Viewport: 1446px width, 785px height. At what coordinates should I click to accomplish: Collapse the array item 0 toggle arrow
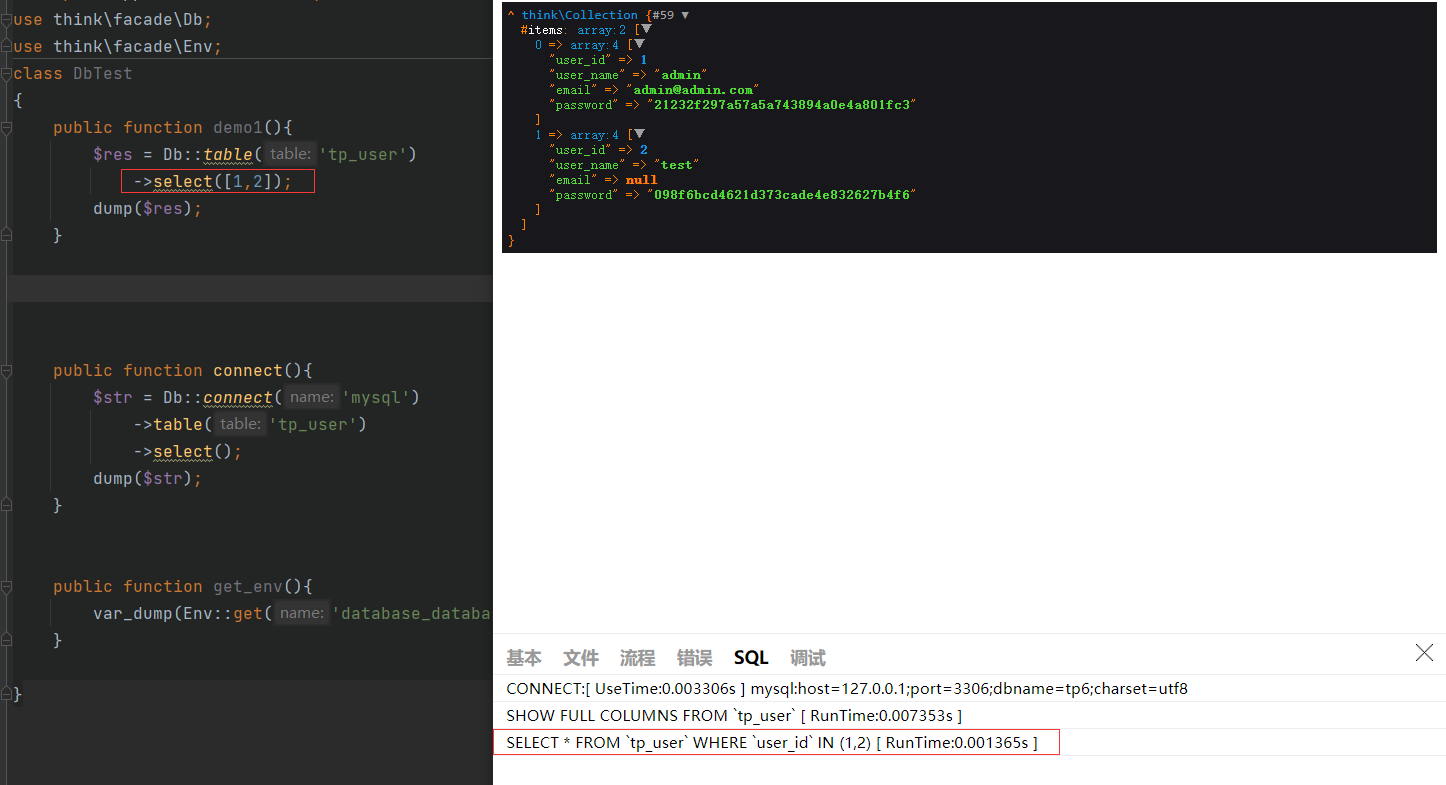[639, 45]
